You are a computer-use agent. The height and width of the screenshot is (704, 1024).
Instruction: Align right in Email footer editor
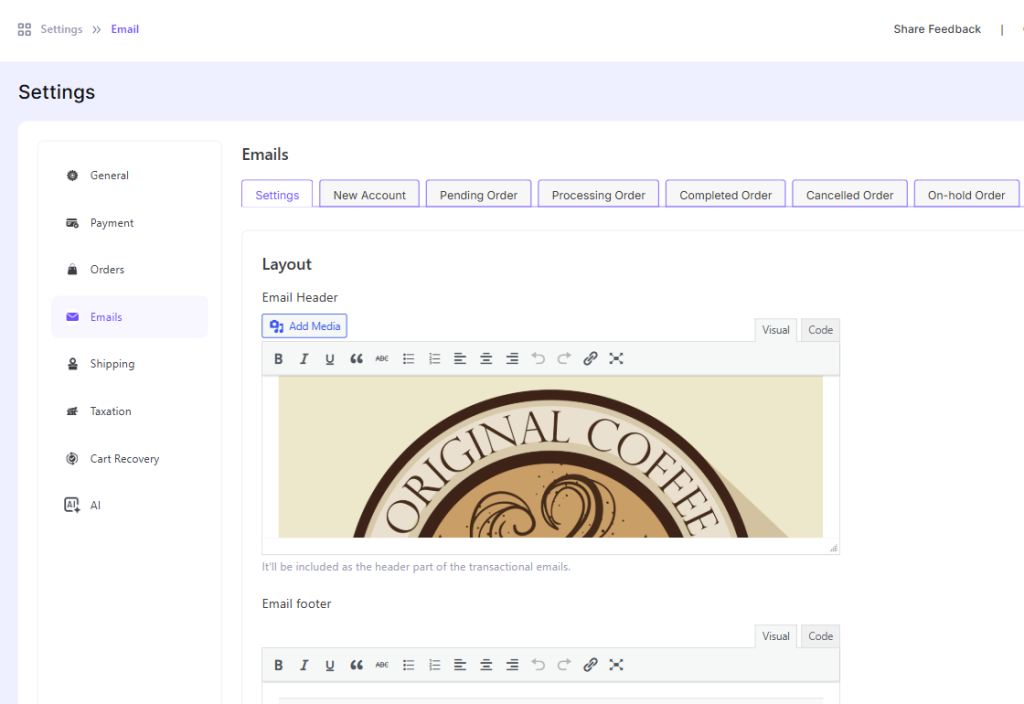pyautogui.click(x=512, y=665)
